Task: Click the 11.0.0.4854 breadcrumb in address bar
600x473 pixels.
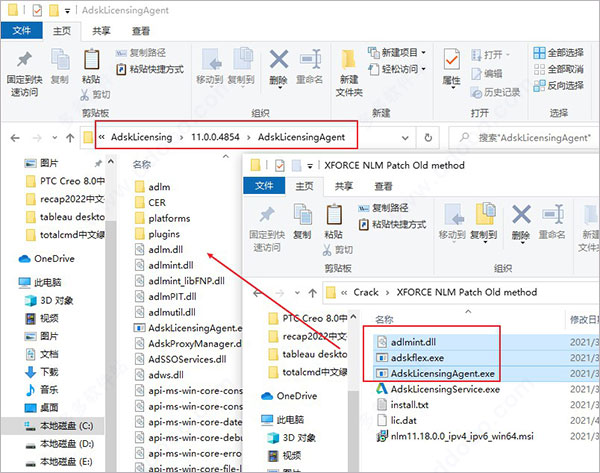Action: (x=215, y=137)
